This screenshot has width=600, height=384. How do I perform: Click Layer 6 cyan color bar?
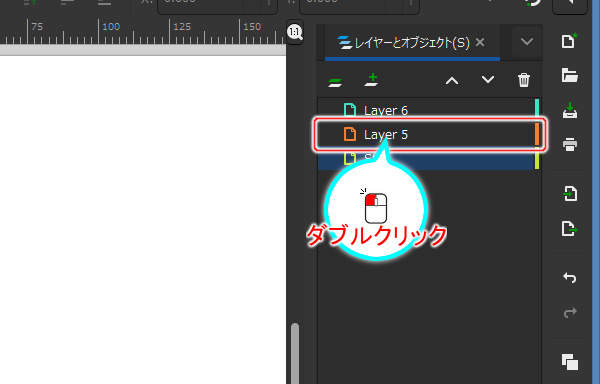pyautogui.click(x=537, y=108)
